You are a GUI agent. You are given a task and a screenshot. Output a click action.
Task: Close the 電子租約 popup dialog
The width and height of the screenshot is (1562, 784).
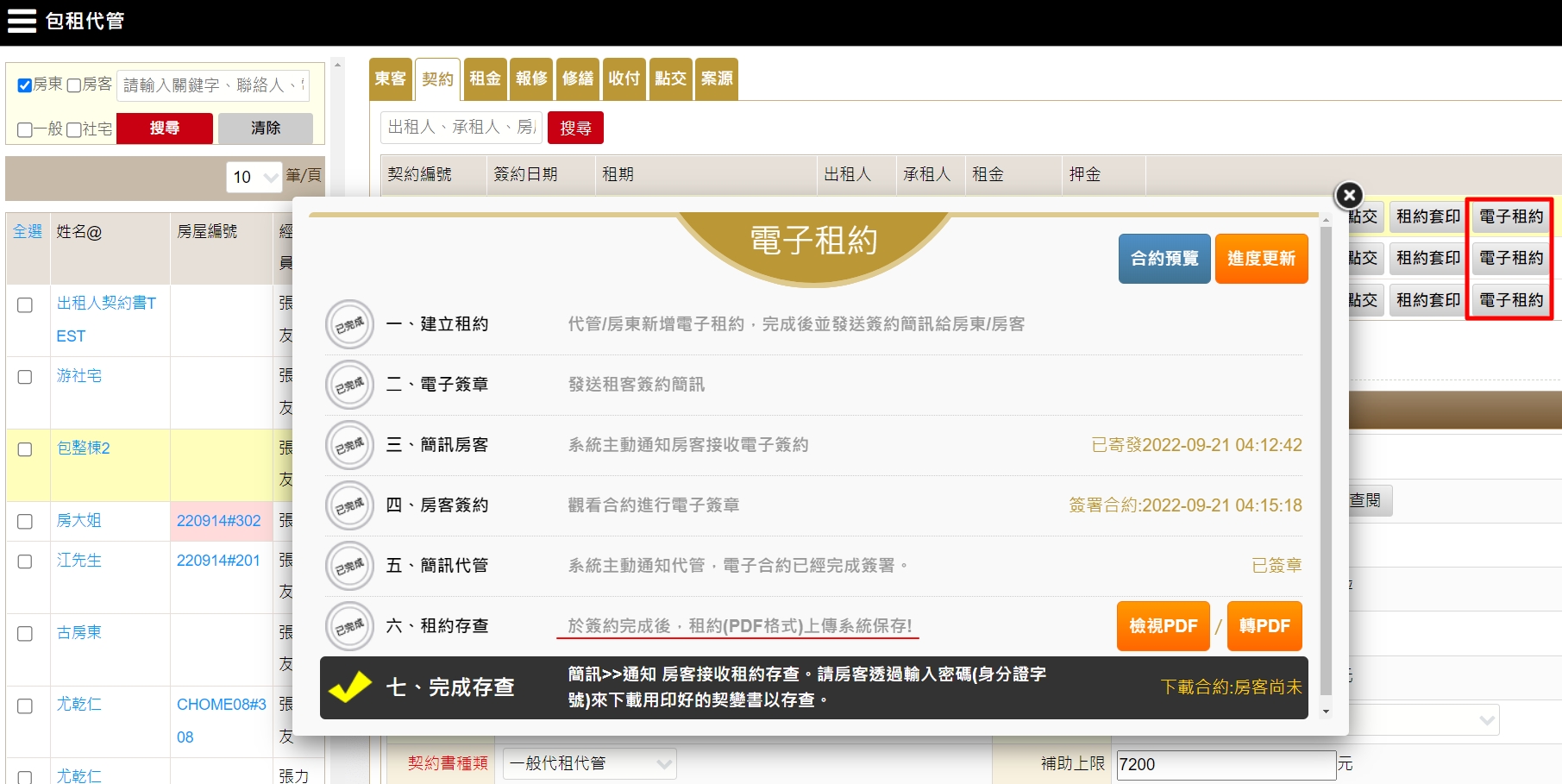click(x=1348, y=196)
